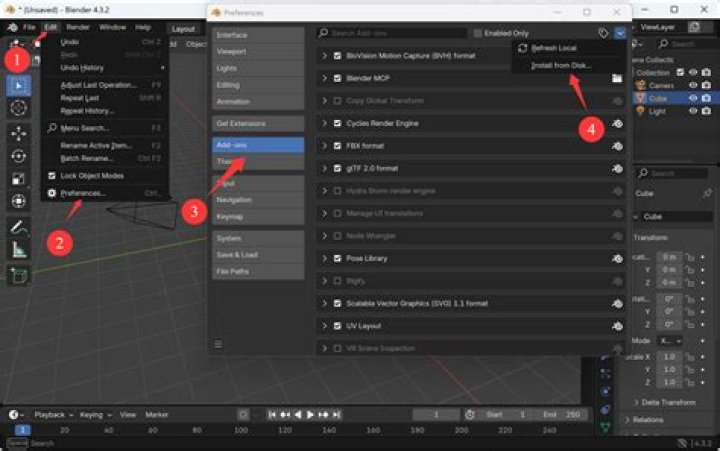Screen dimensions: 720x451
Task: Expand the Pose Library add-on details
Action: [324, 259]
